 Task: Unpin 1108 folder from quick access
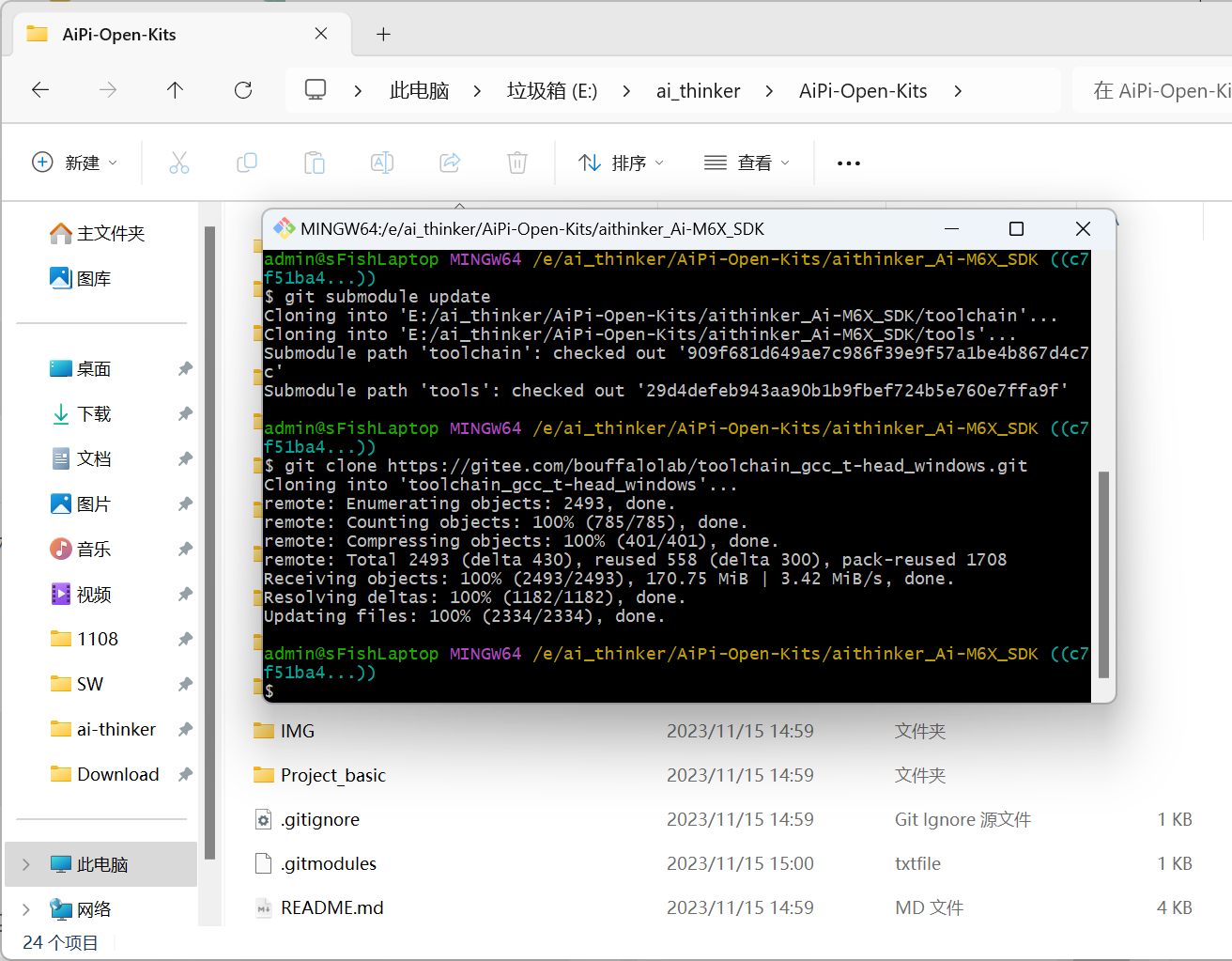click(x=185, y=640)
